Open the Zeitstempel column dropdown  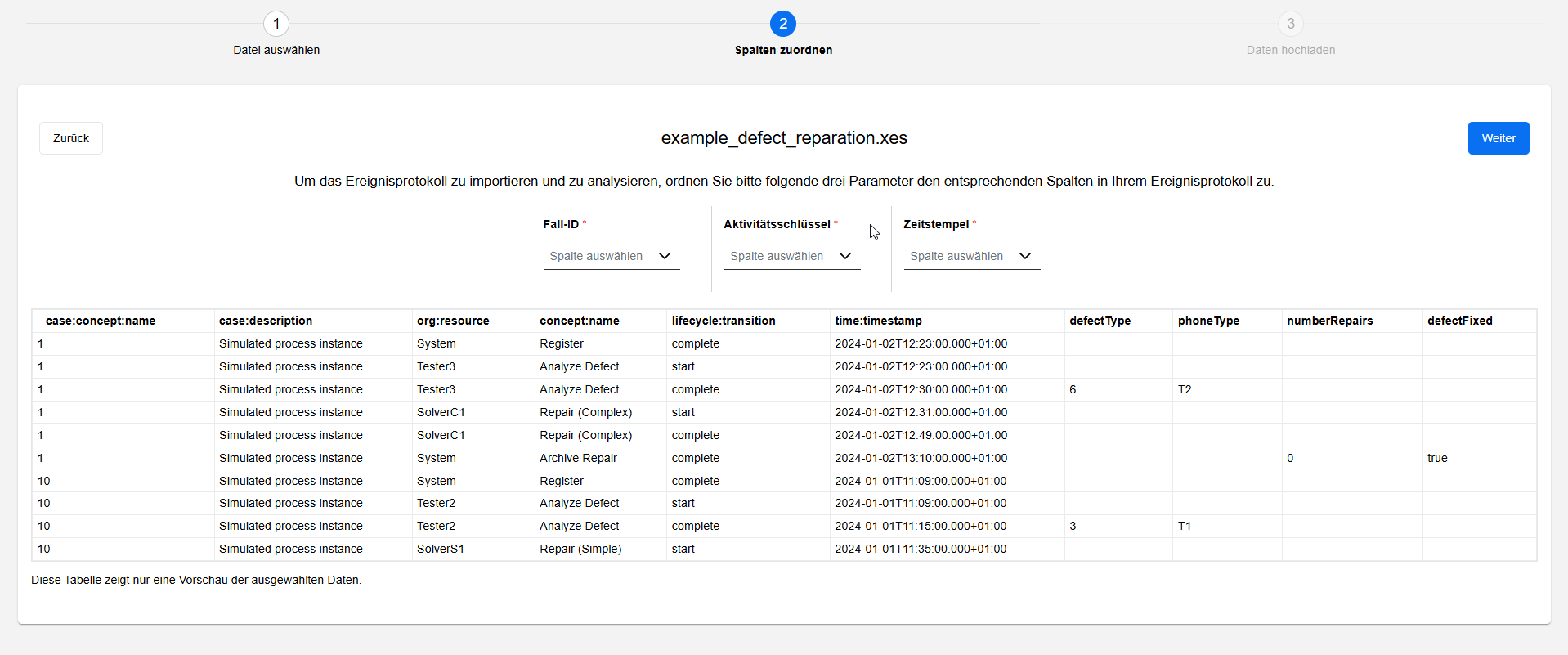tap(971, 256)
